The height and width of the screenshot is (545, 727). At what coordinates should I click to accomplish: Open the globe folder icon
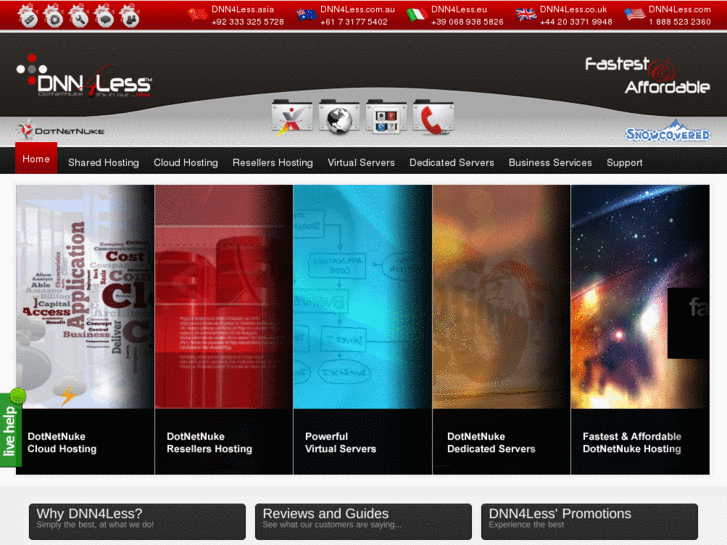[x=339, y=117]
